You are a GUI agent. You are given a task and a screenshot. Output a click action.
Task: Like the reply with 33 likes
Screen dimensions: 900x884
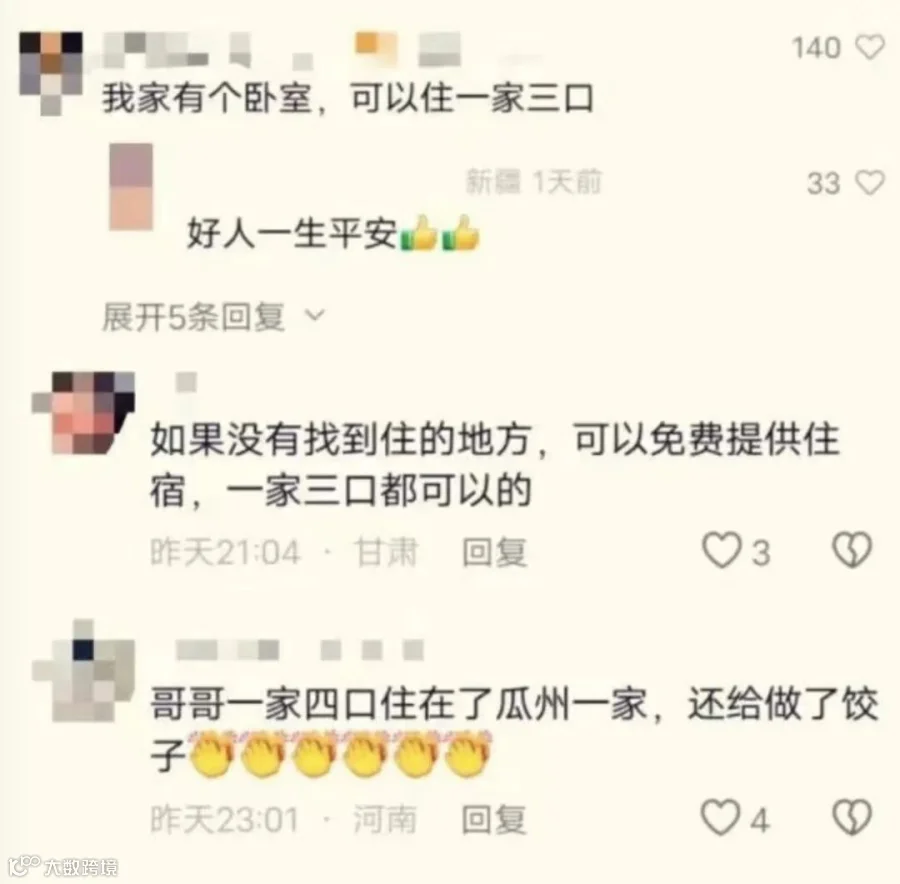[870, 183]
